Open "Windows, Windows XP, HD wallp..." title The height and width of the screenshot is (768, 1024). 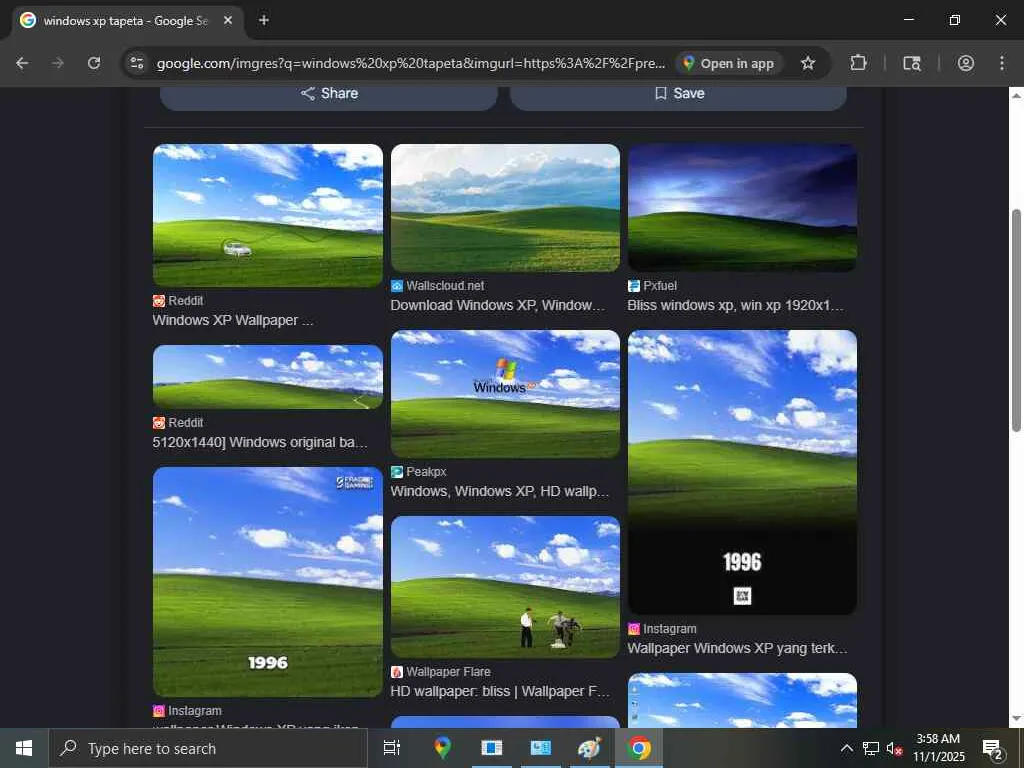point(500,491)
